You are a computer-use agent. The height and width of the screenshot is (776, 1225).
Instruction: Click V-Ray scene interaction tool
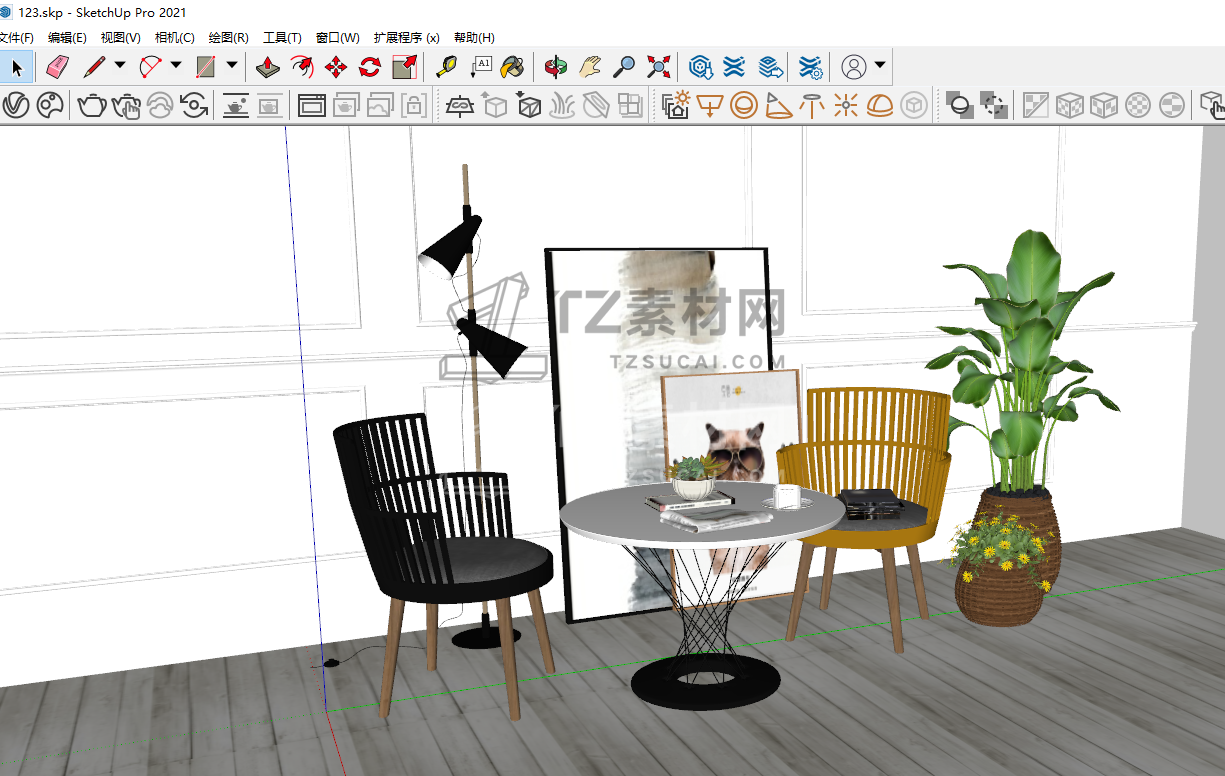click(x=1211, y=104)
